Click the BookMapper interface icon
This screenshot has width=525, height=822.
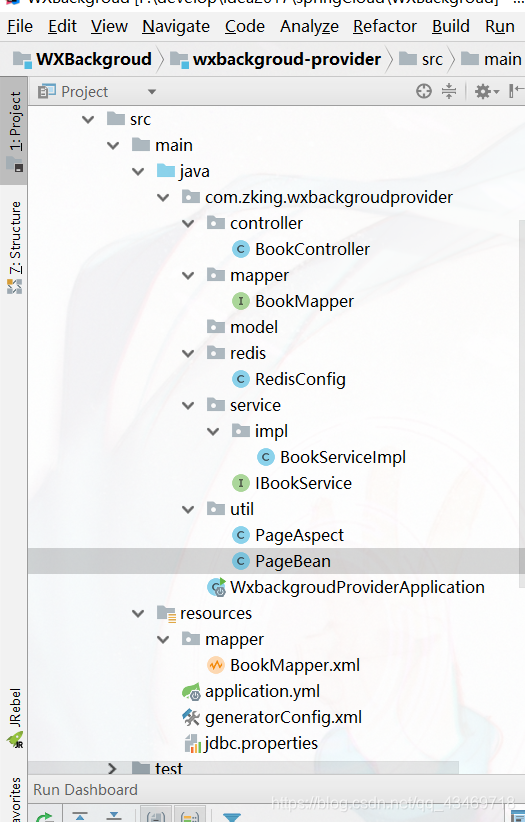(241, 301)
